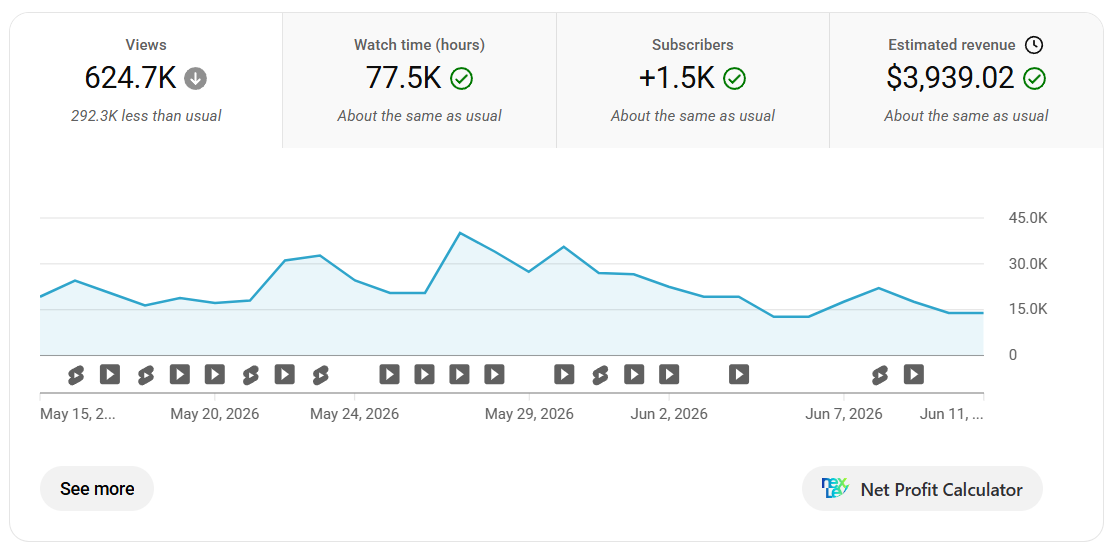The image size is (1112, 547).
Task: Click the Shorts marker just before May 24
Action: coord(320,374)
